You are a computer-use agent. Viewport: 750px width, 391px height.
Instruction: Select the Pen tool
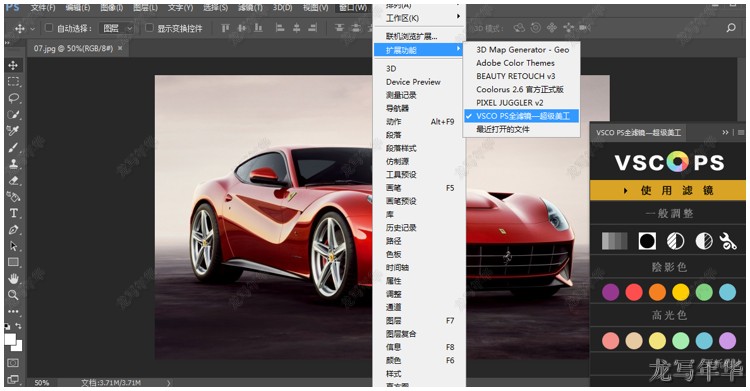13,230
